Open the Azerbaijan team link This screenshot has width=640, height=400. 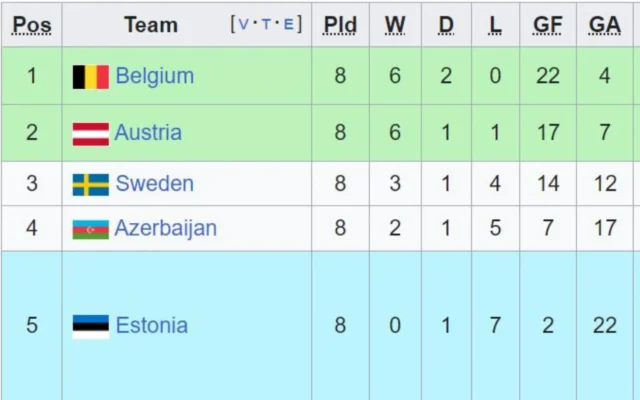coord(166,228)
